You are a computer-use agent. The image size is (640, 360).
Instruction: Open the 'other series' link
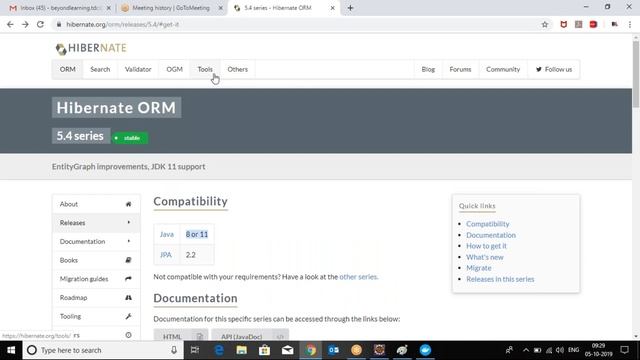coord(358,277)
